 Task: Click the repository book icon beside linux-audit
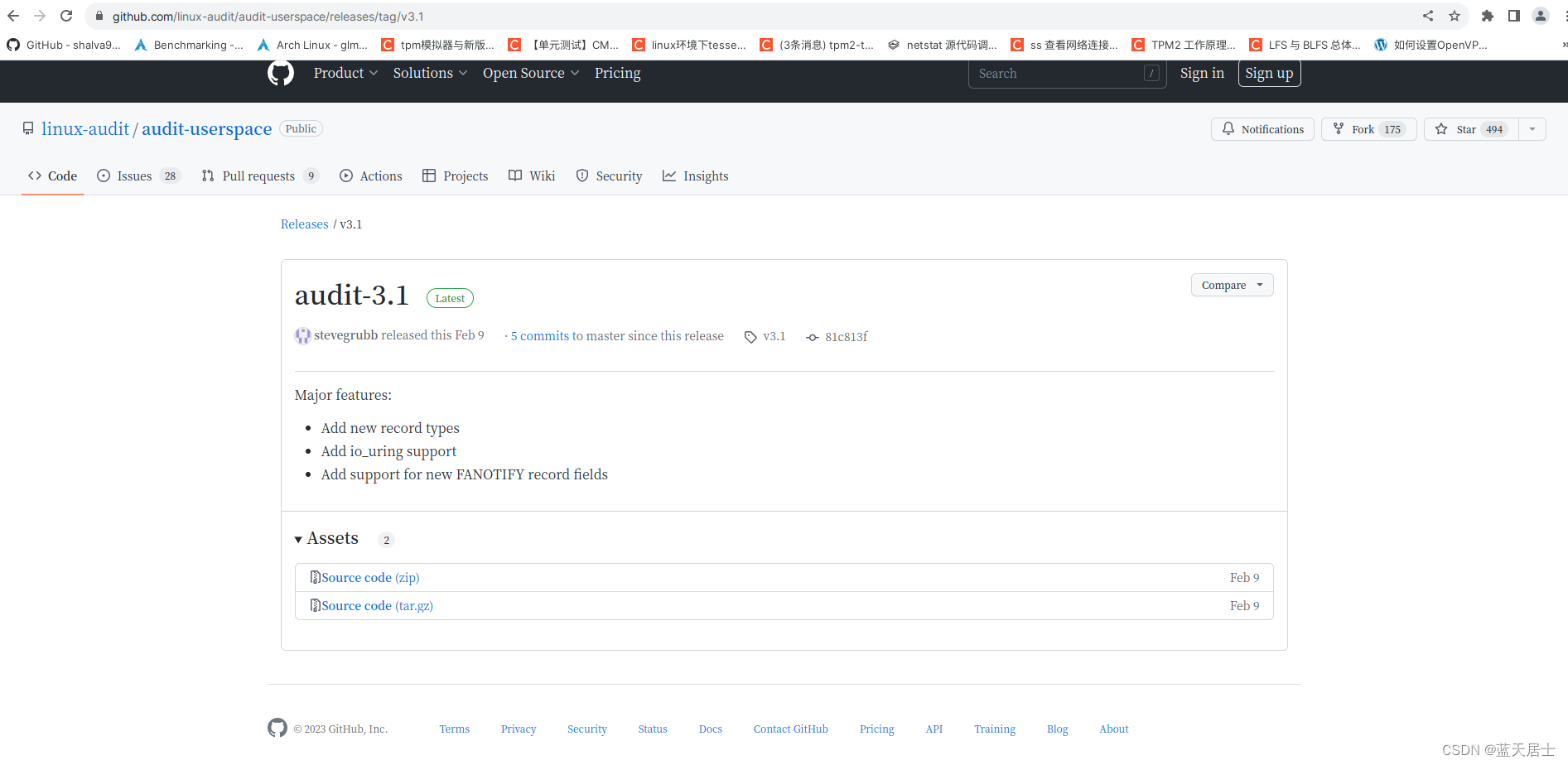[x=28, y=128]
